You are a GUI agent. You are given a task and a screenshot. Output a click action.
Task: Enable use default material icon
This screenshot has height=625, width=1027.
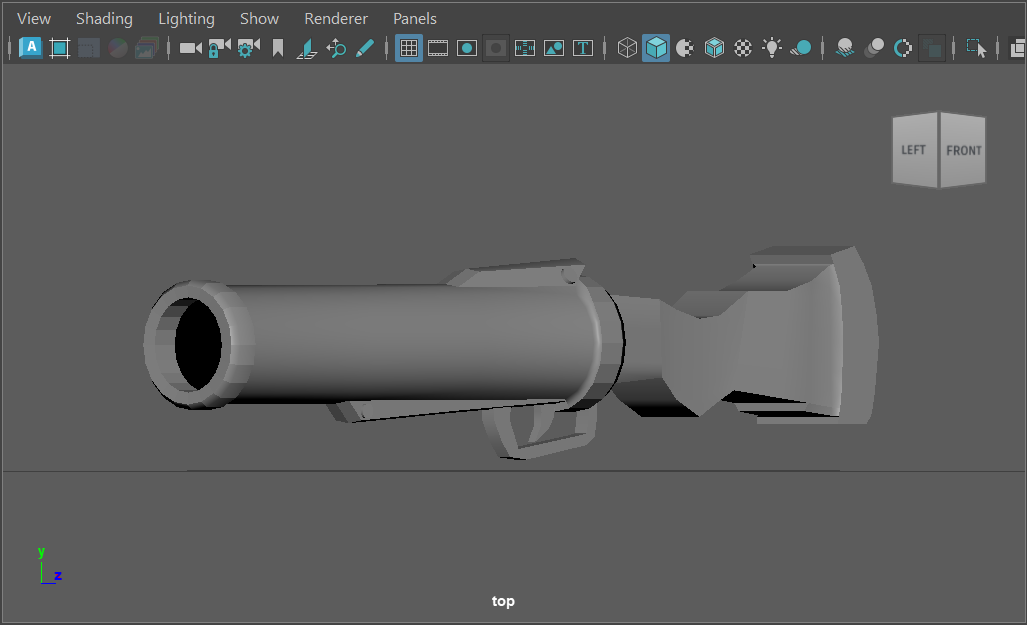[x=685, y=48]
